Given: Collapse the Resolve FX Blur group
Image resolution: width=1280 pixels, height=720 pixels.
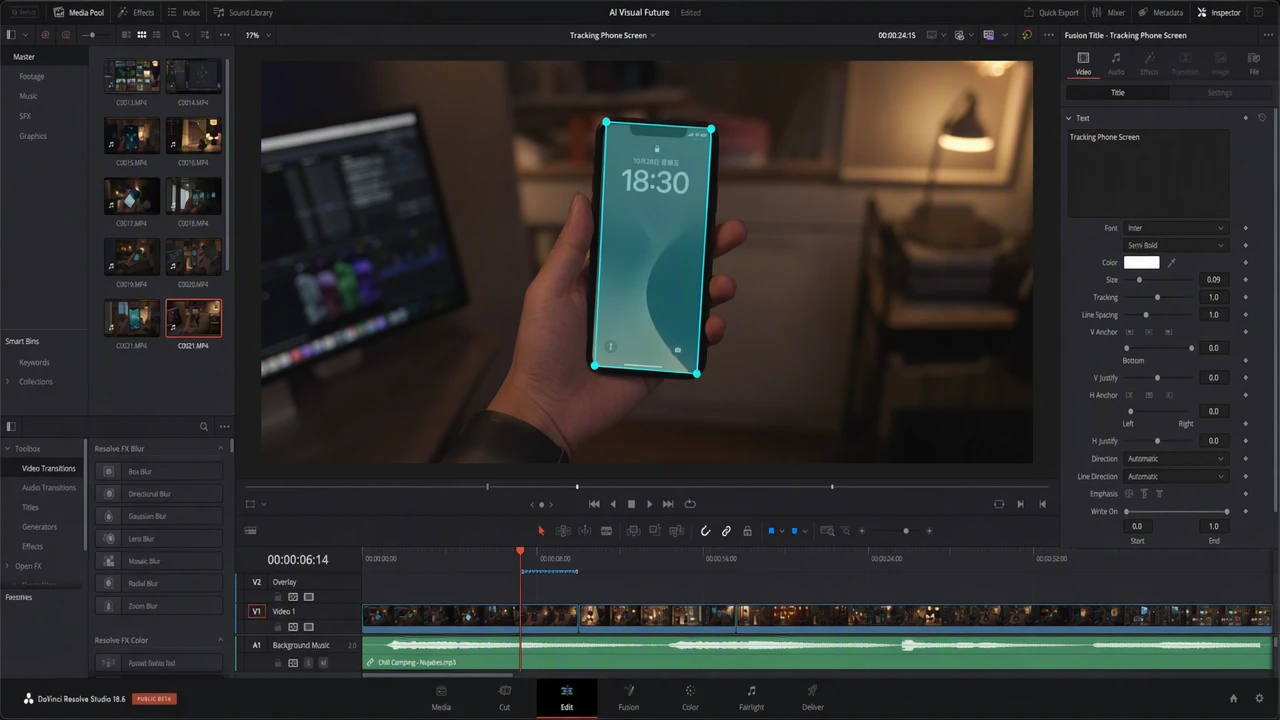Looking at the screenshot, I should [x=221, y=449].
